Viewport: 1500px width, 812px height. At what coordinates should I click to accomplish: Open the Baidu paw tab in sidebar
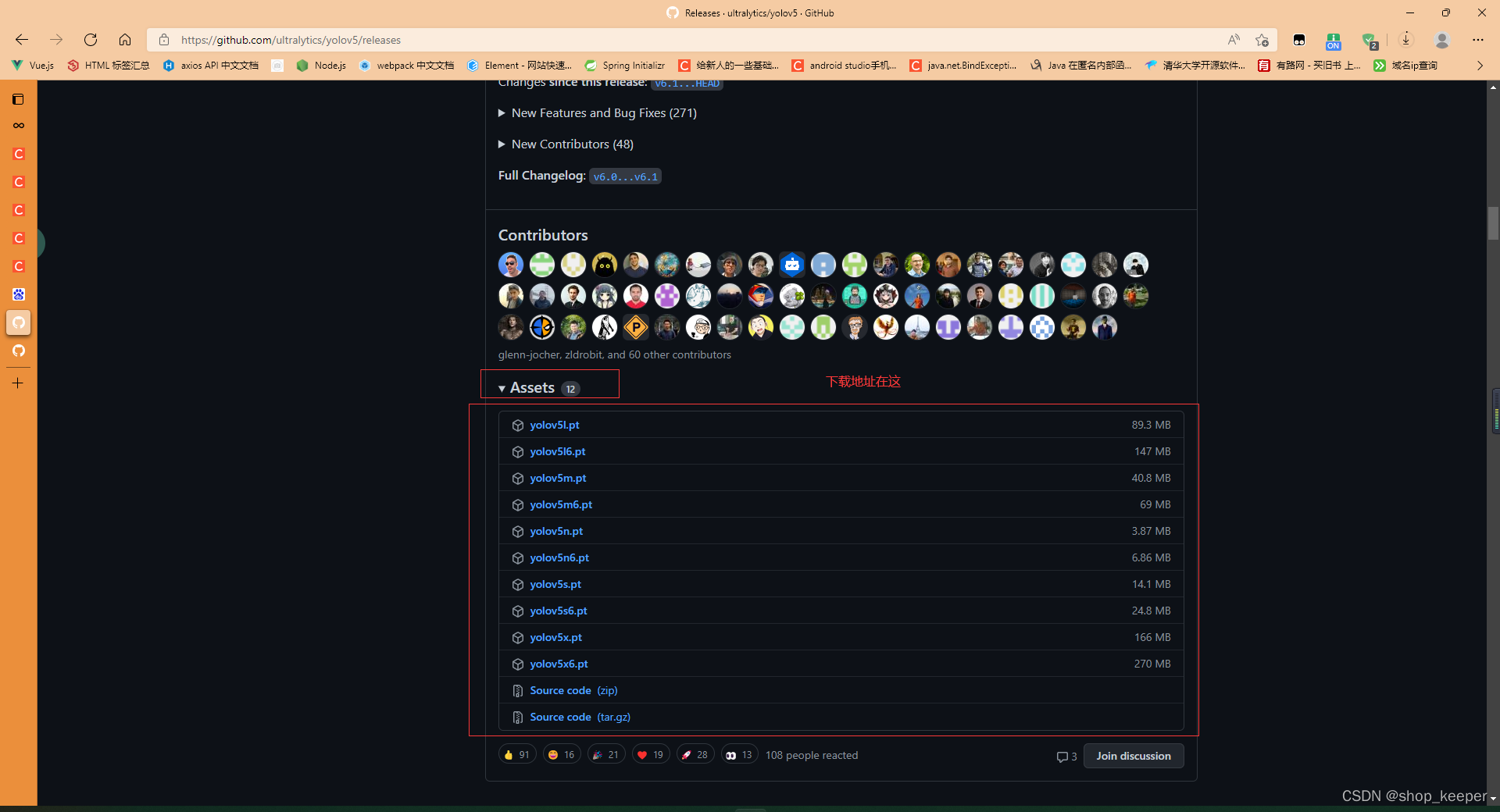click(x=19, y=294)
